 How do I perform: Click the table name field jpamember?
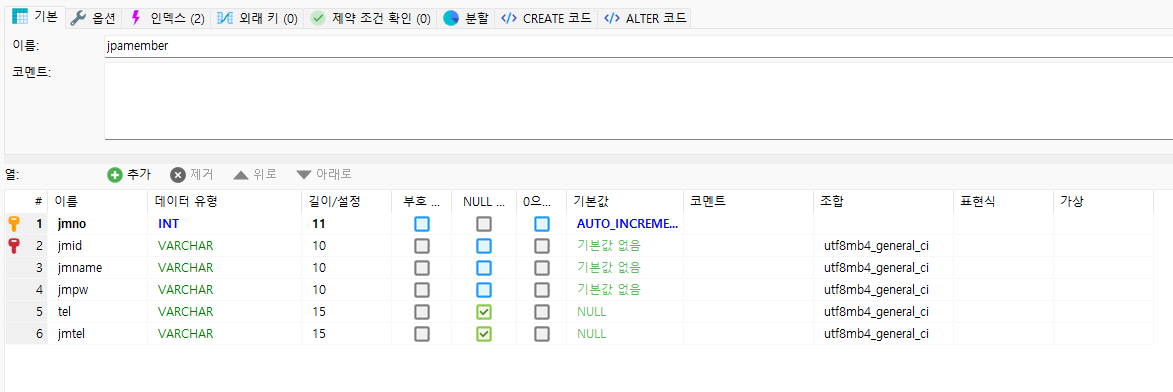[x=638, y=46]
